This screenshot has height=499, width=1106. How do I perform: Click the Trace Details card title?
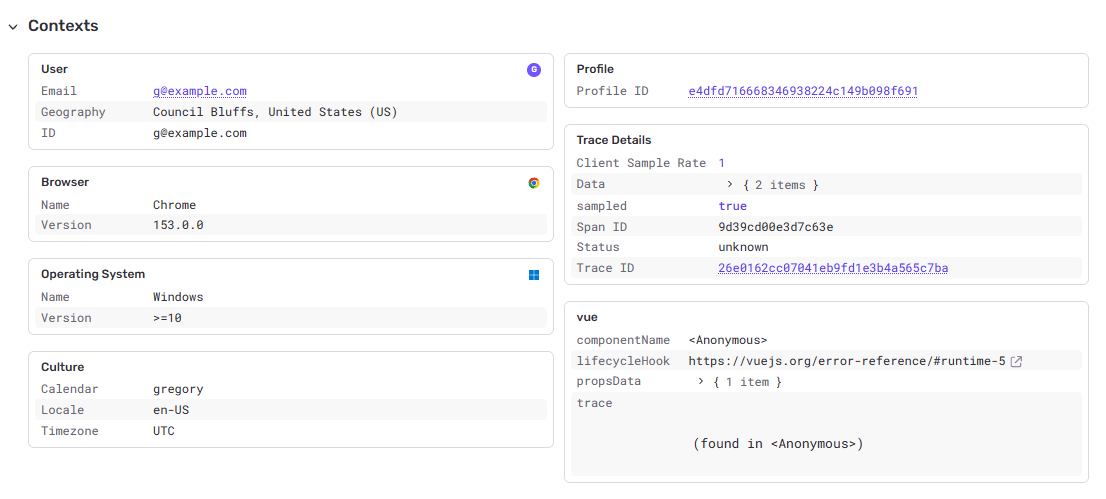(x=614, y=140)
